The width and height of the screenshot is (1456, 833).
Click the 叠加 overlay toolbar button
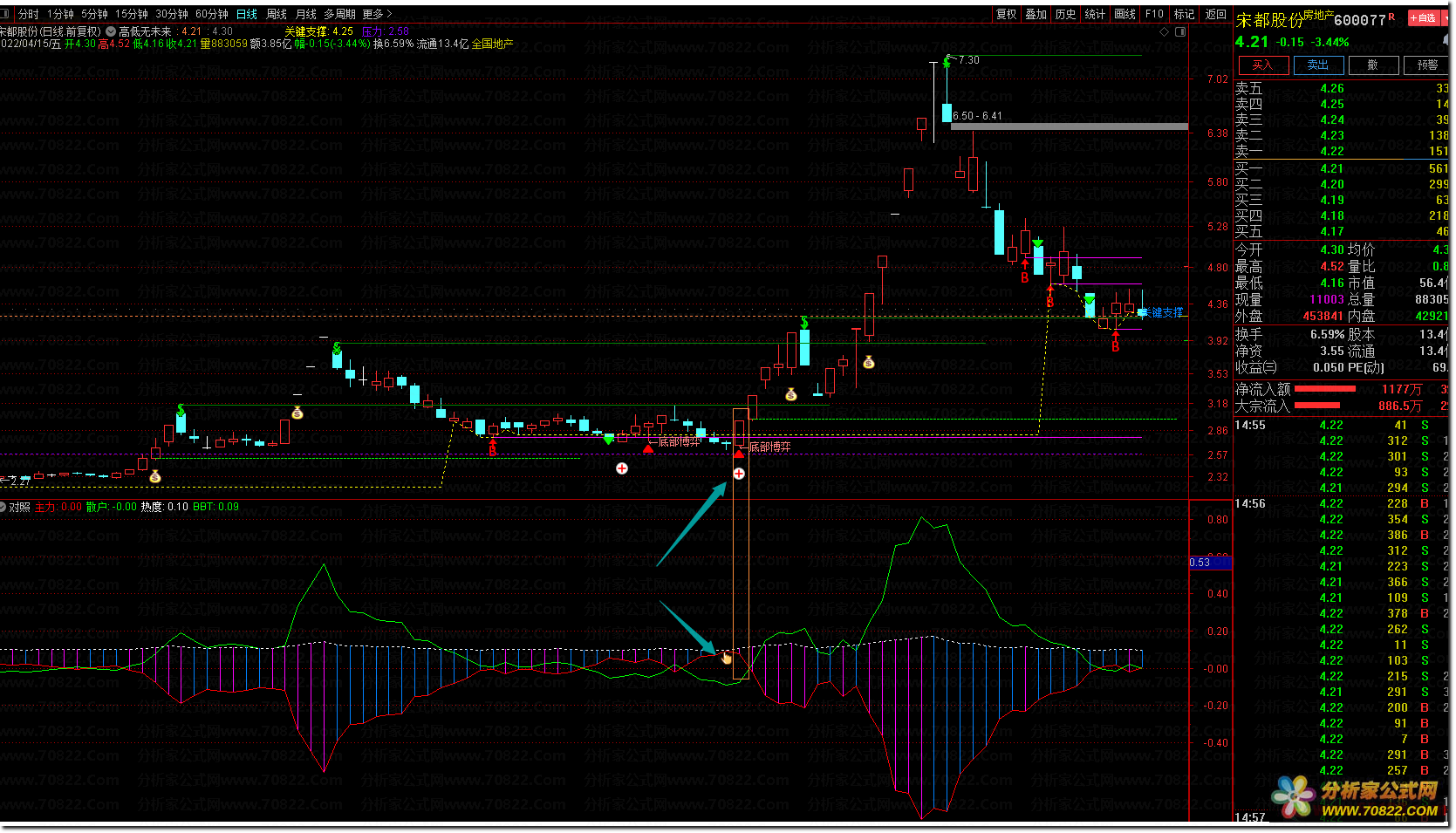pos(1036,14)
